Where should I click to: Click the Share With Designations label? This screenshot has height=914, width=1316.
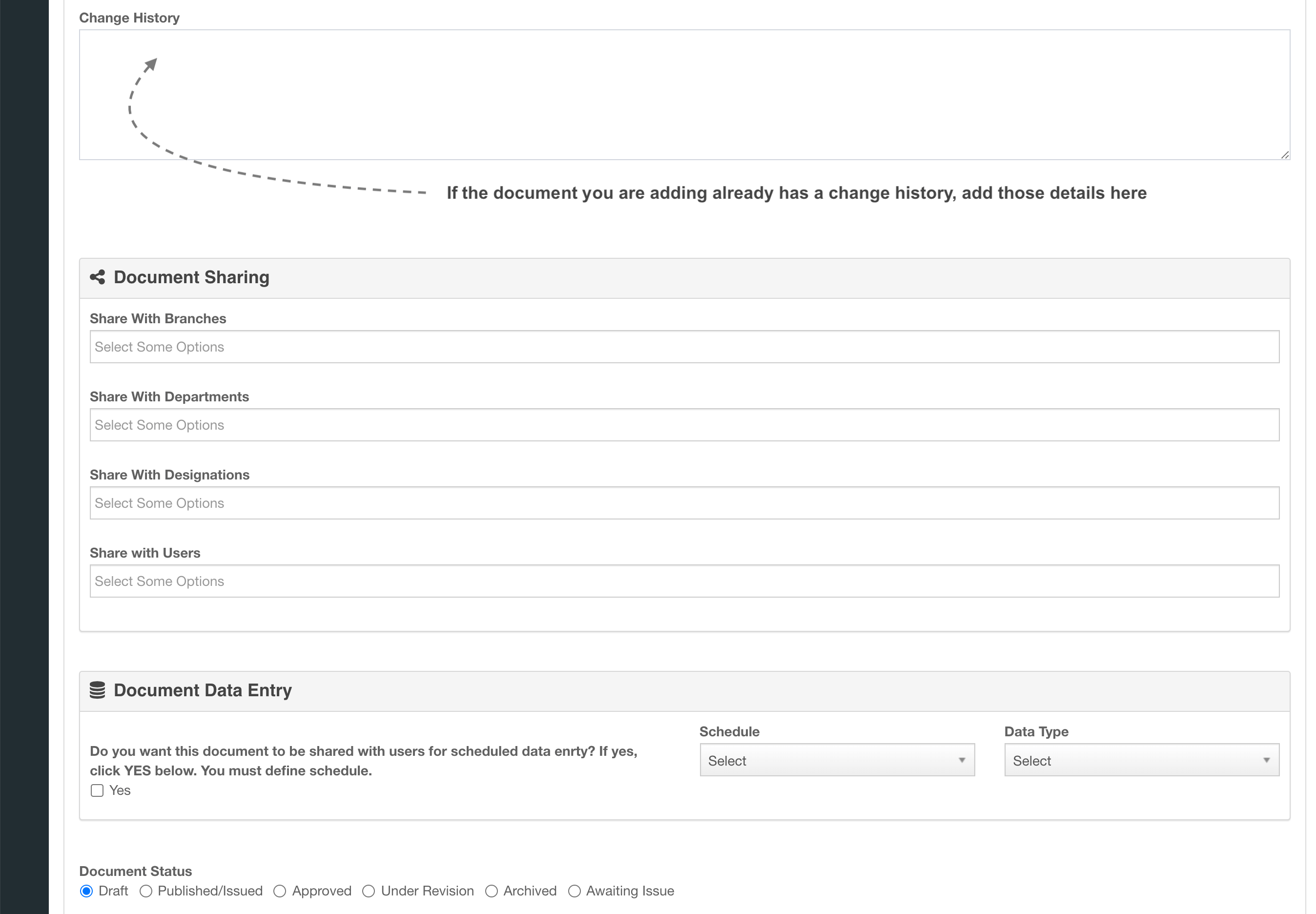point(169,475)
